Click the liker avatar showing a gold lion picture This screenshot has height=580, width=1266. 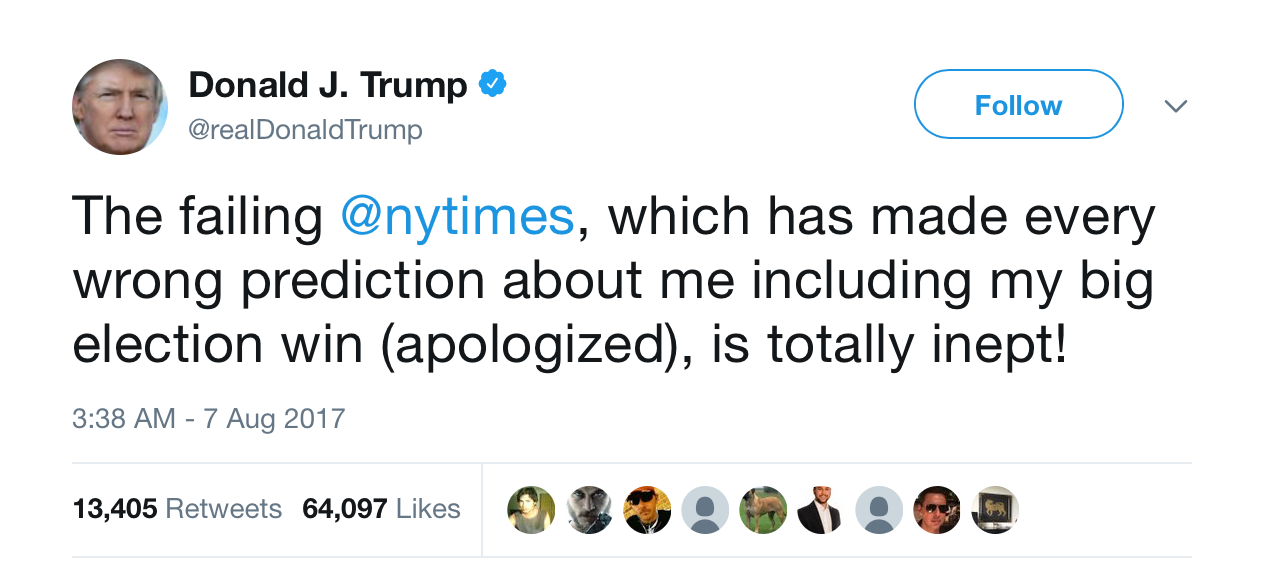click(x=995, y=510)
